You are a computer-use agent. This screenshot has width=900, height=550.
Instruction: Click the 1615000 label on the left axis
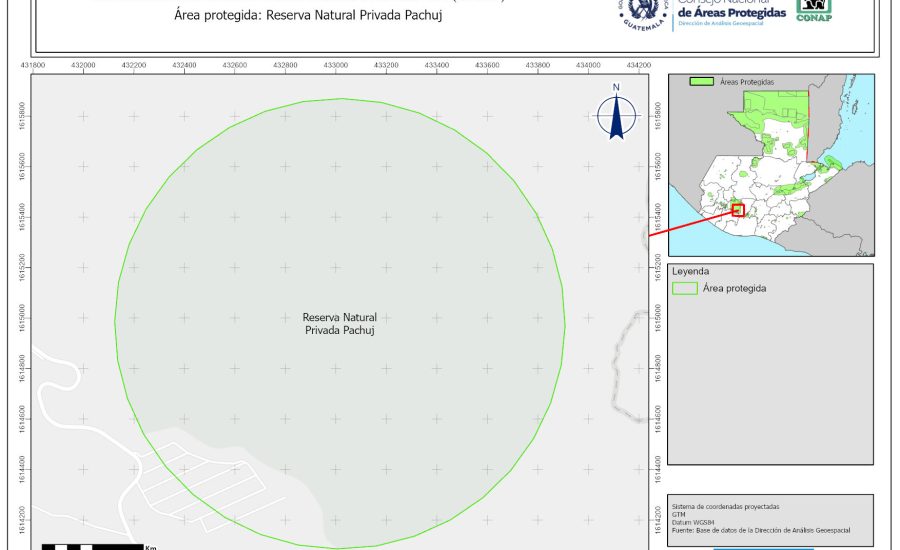point(21,319)
